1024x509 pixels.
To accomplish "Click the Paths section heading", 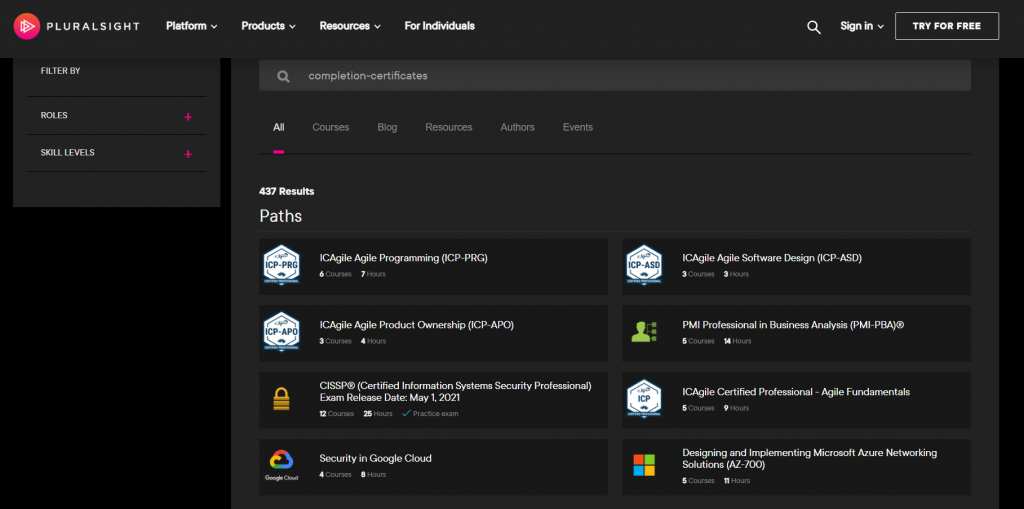I will 281,216.
